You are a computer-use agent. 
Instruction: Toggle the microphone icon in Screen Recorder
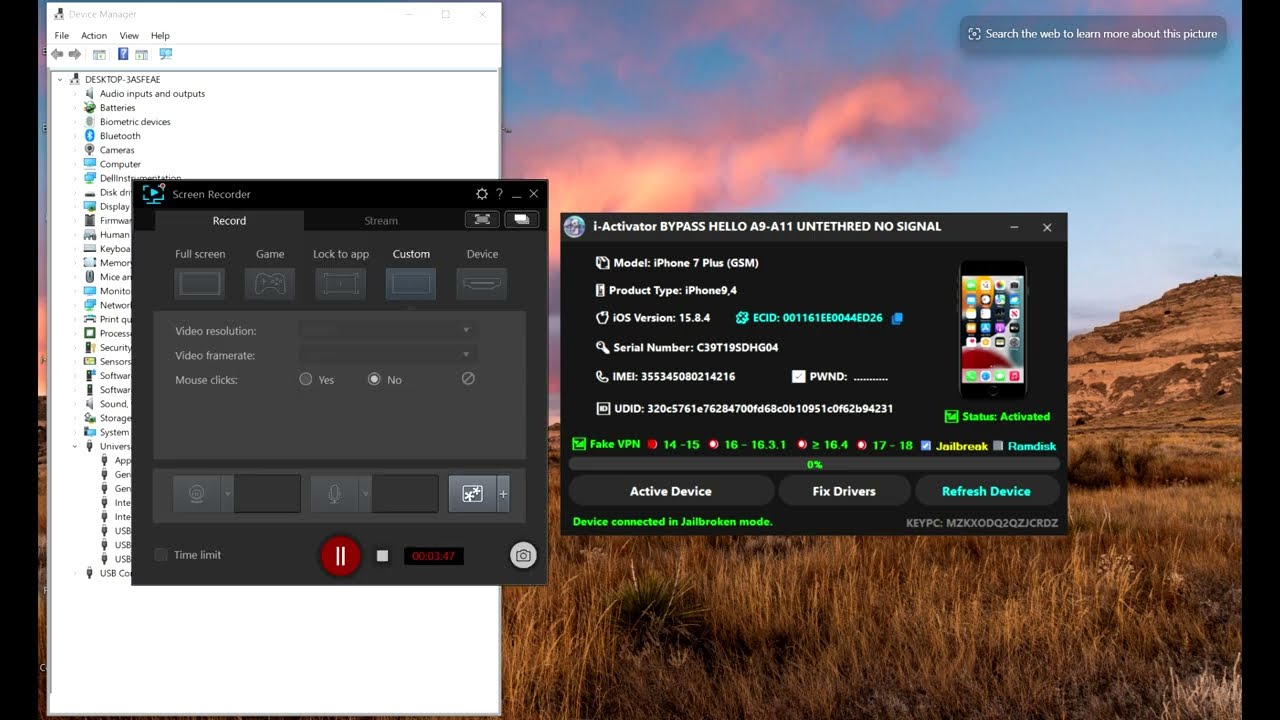[x=335, y=493]
